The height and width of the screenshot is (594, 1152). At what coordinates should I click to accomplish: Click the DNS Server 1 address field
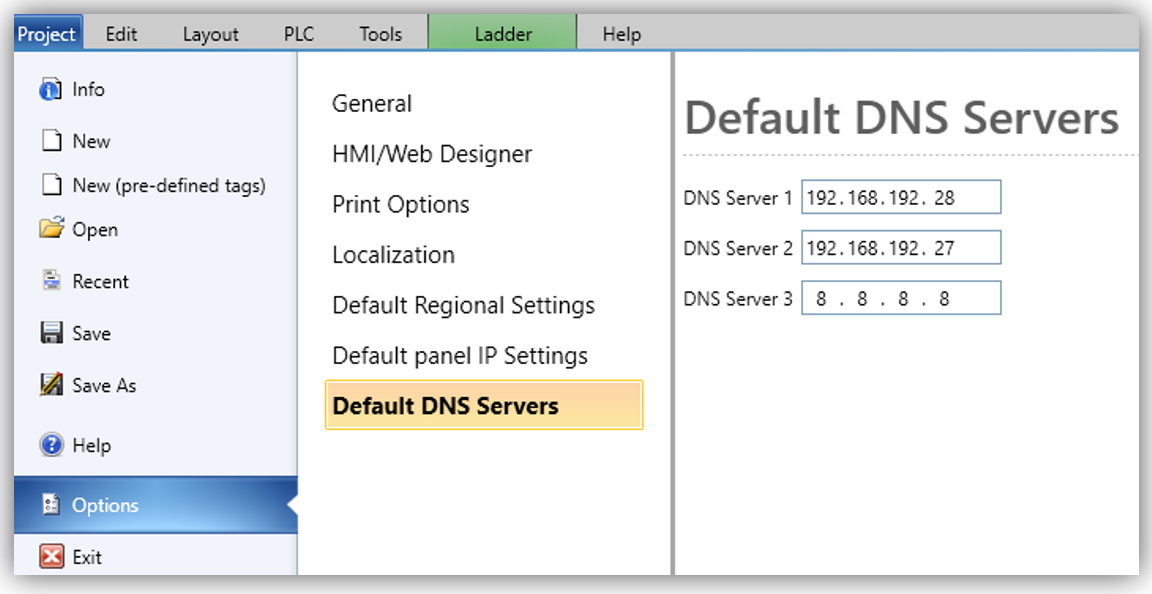point(901,197)
